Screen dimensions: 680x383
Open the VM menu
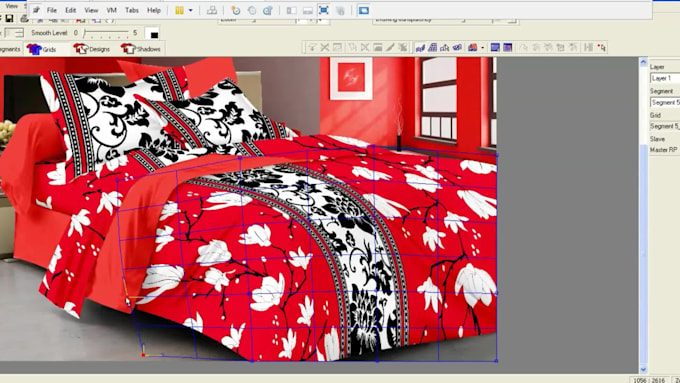point(111,10)
